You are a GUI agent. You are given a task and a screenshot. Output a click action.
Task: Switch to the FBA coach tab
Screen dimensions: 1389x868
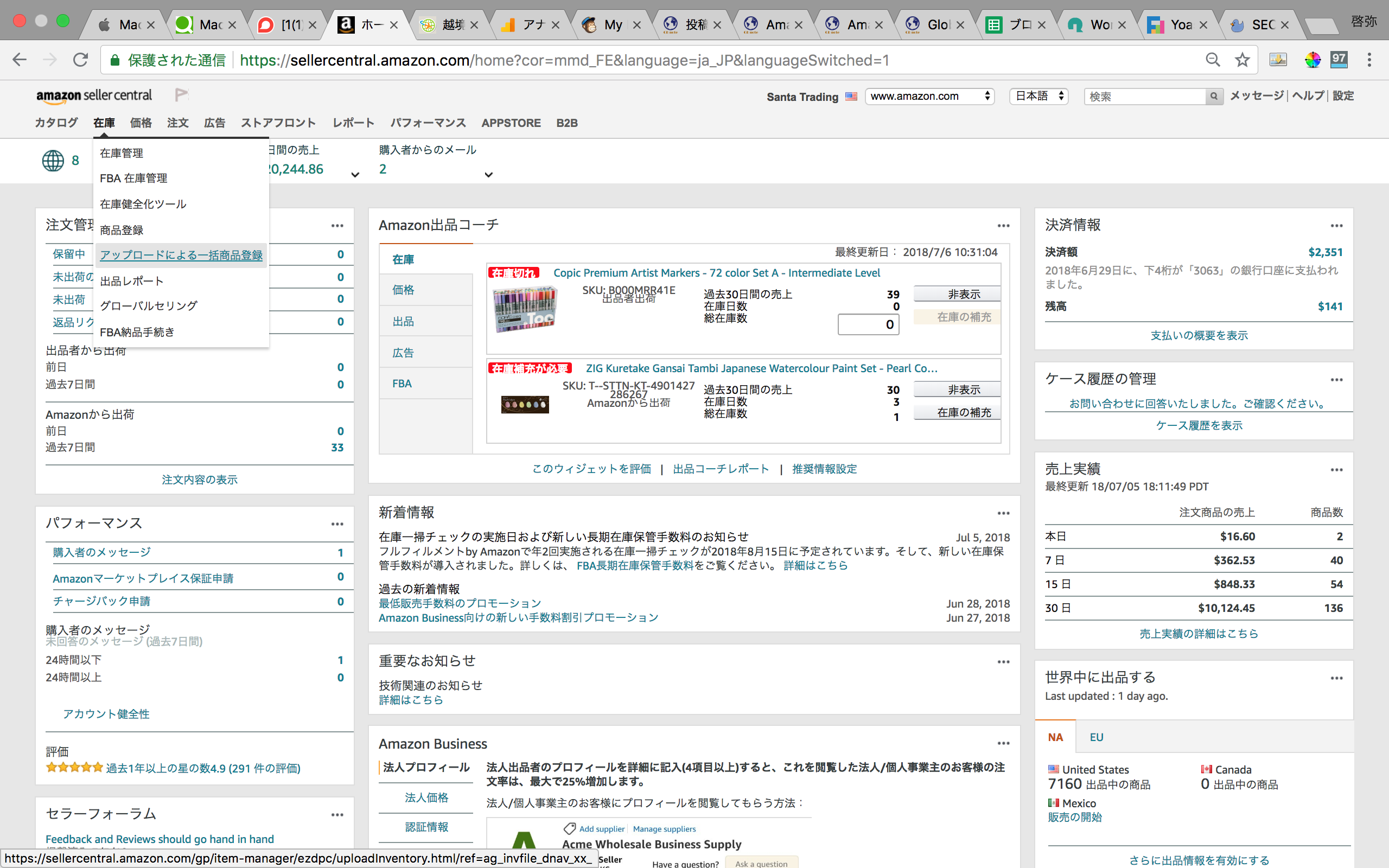pos(426,384)
